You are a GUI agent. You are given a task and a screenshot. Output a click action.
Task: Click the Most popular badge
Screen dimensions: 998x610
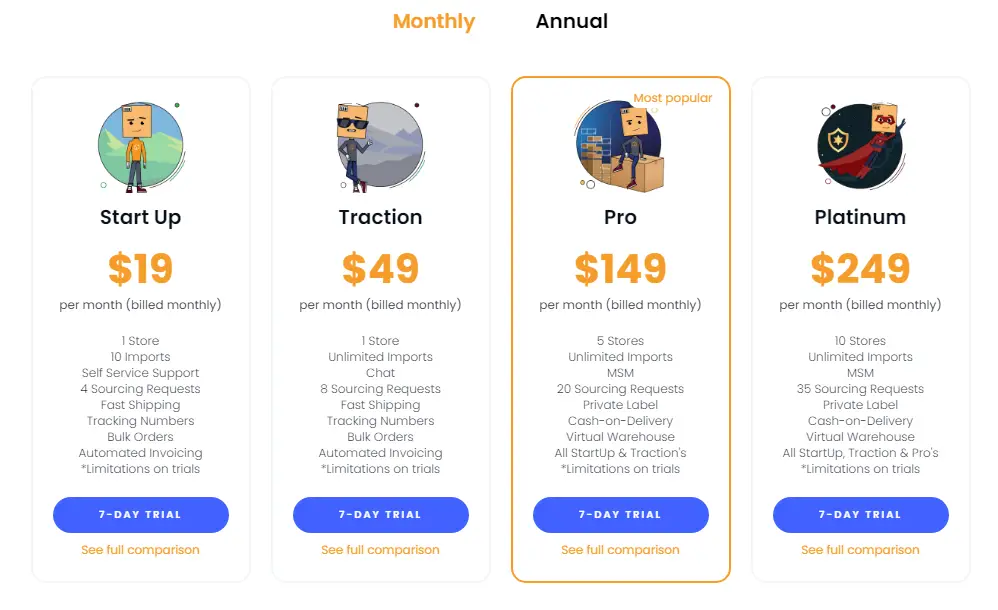[x=673, y=98]
